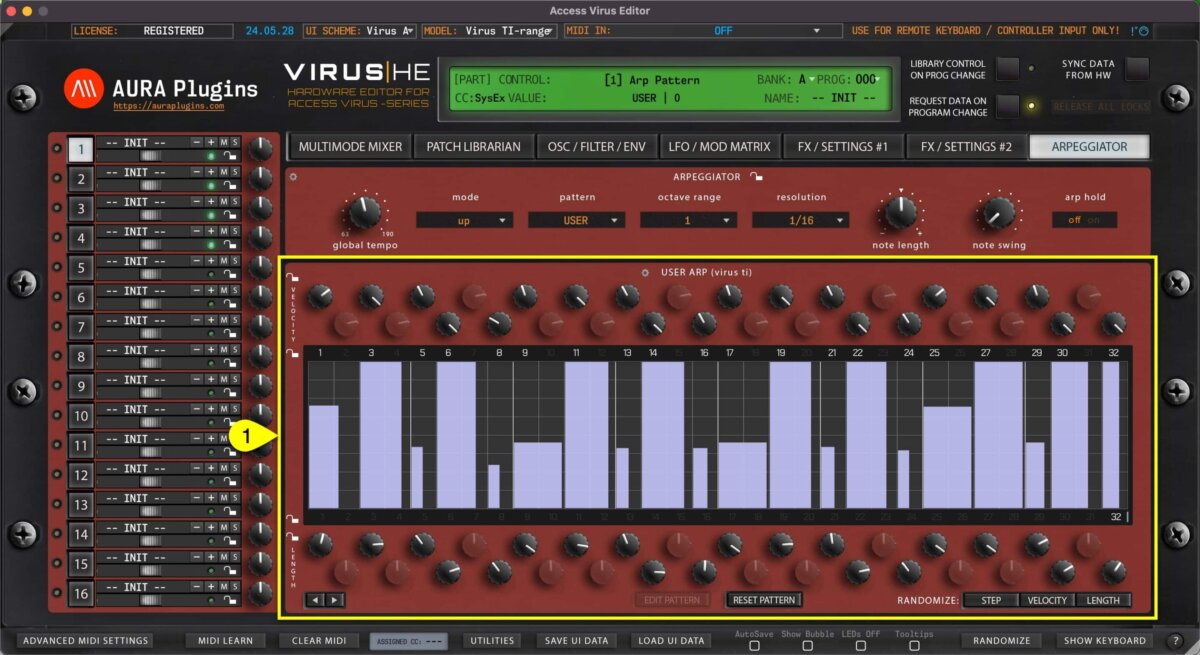Click the Advanced MIDI Settings button
The image size is (1200, 655).
[86, 640]
